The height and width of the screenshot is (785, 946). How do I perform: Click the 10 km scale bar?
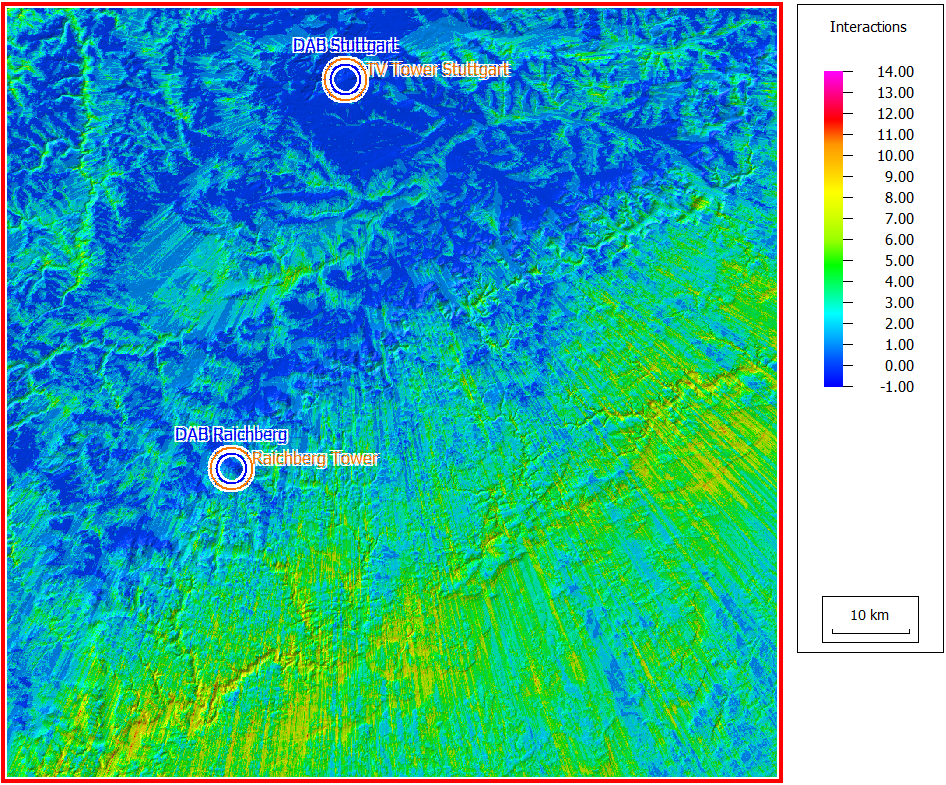(869, 622)
